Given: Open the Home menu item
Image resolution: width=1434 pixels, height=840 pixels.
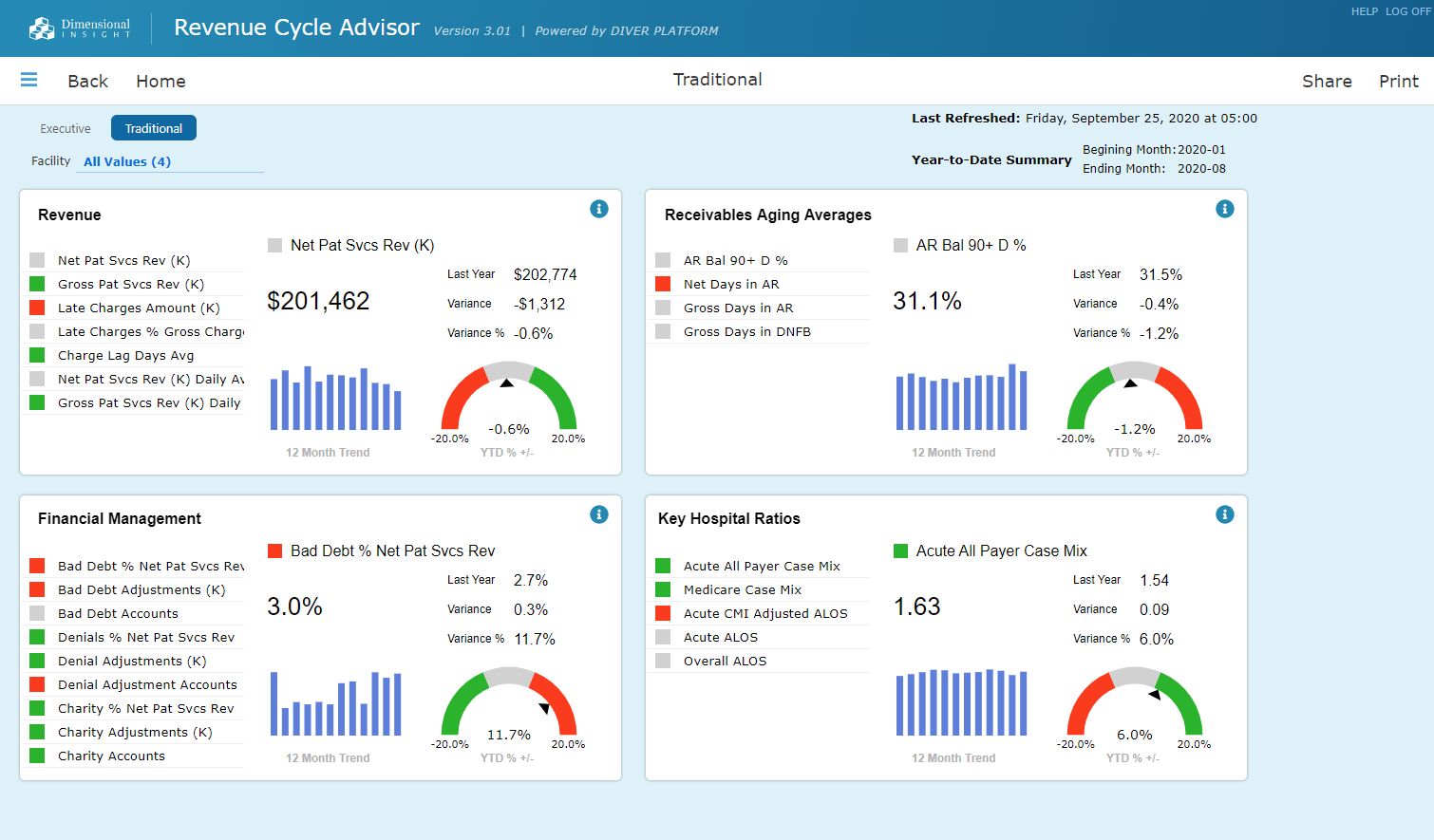Looking at the screenshot, I should (160, 81).
